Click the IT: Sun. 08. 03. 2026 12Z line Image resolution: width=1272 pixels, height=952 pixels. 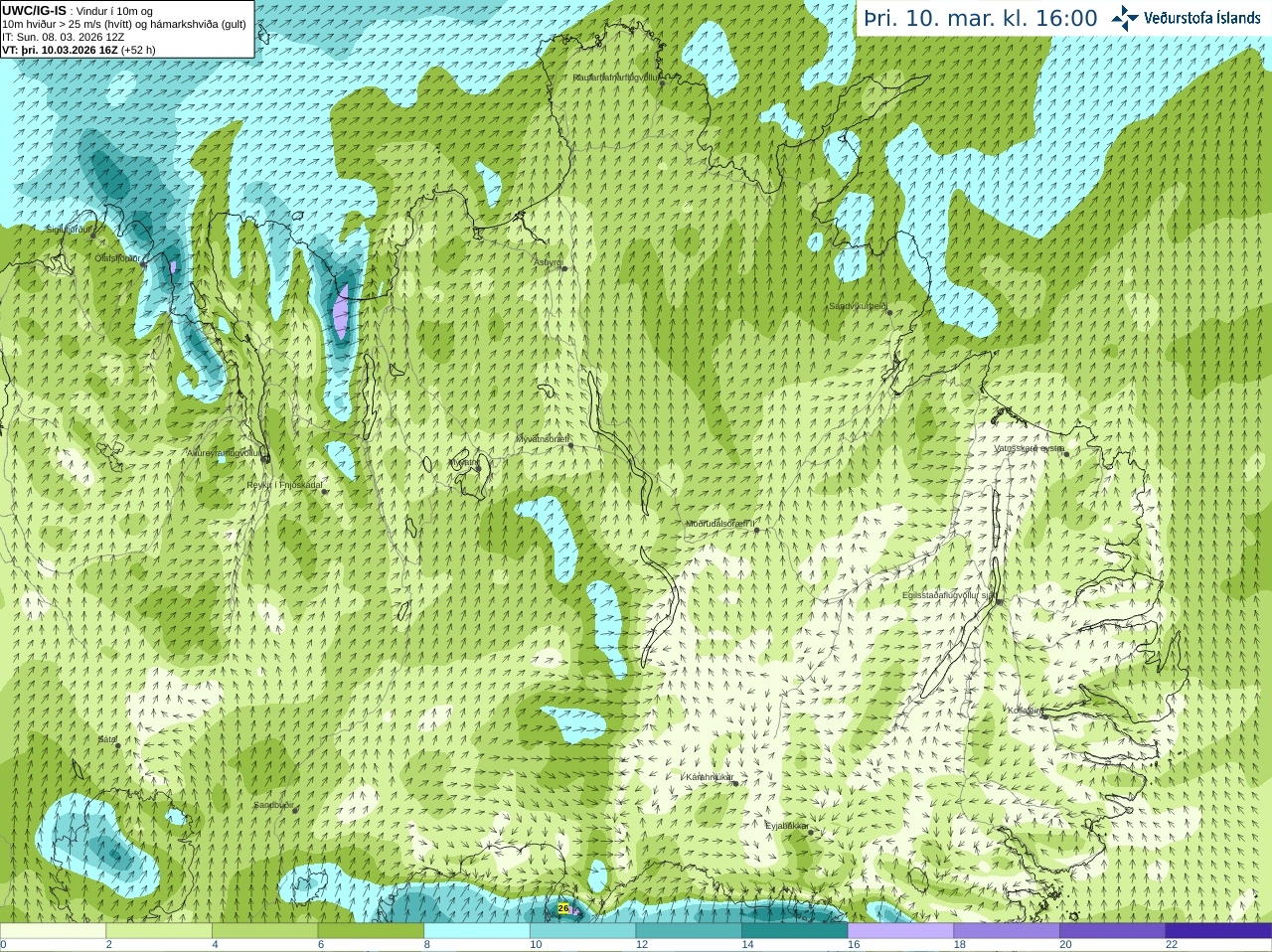point(64,37)
